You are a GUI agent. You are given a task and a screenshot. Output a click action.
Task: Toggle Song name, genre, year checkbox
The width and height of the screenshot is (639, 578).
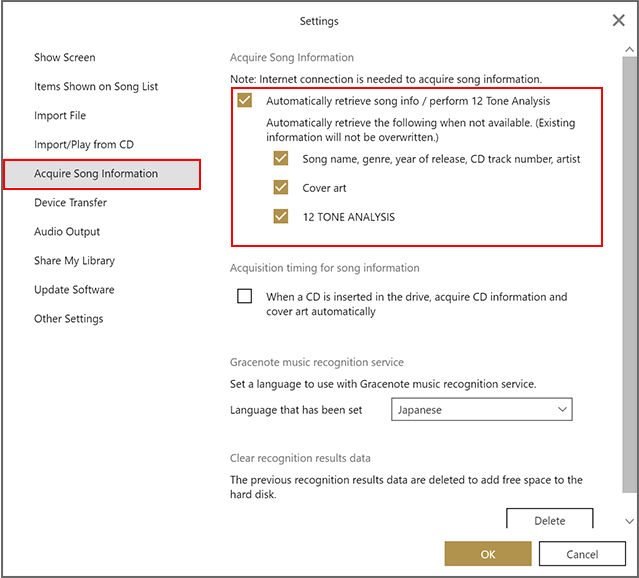click(281, 159)
